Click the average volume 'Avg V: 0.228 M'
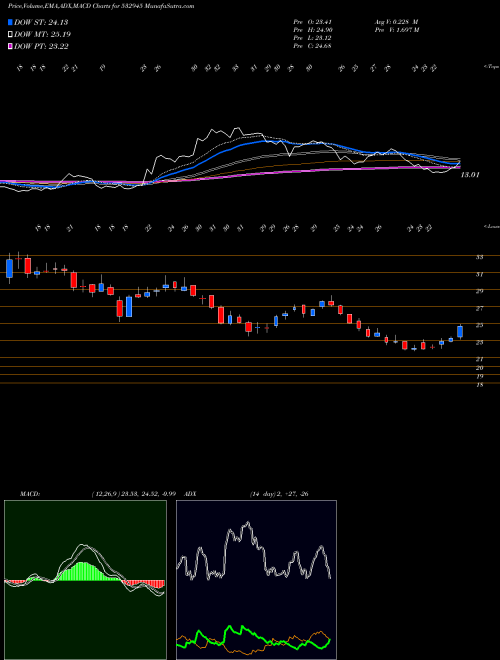This screenshot has width=500, height=660. 396,21
